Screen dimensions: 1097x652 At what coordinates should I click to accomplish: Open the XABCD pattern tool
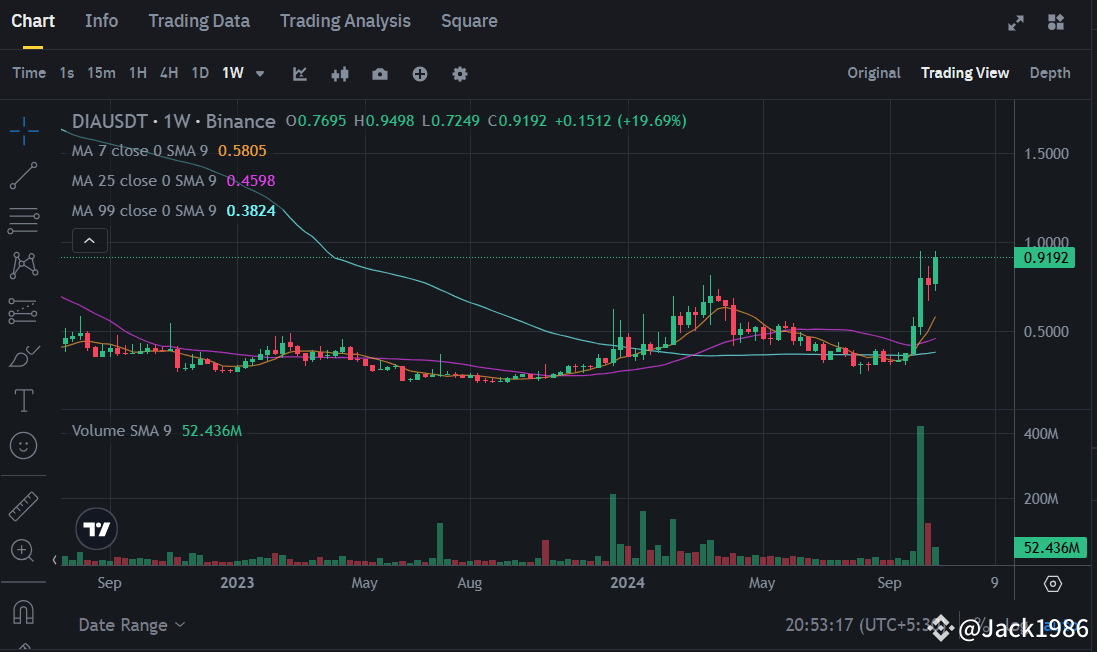pos(24,264)
